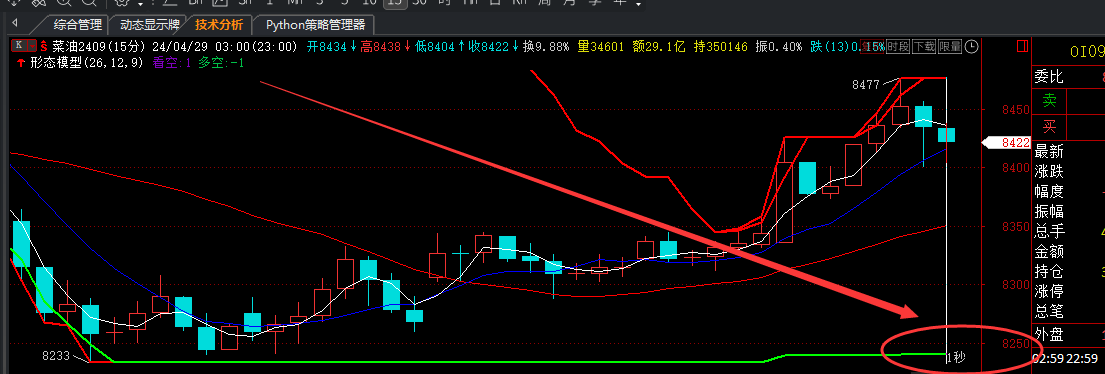Click the 时段 button
The image size is (1105, 374).
coord(898,46)
